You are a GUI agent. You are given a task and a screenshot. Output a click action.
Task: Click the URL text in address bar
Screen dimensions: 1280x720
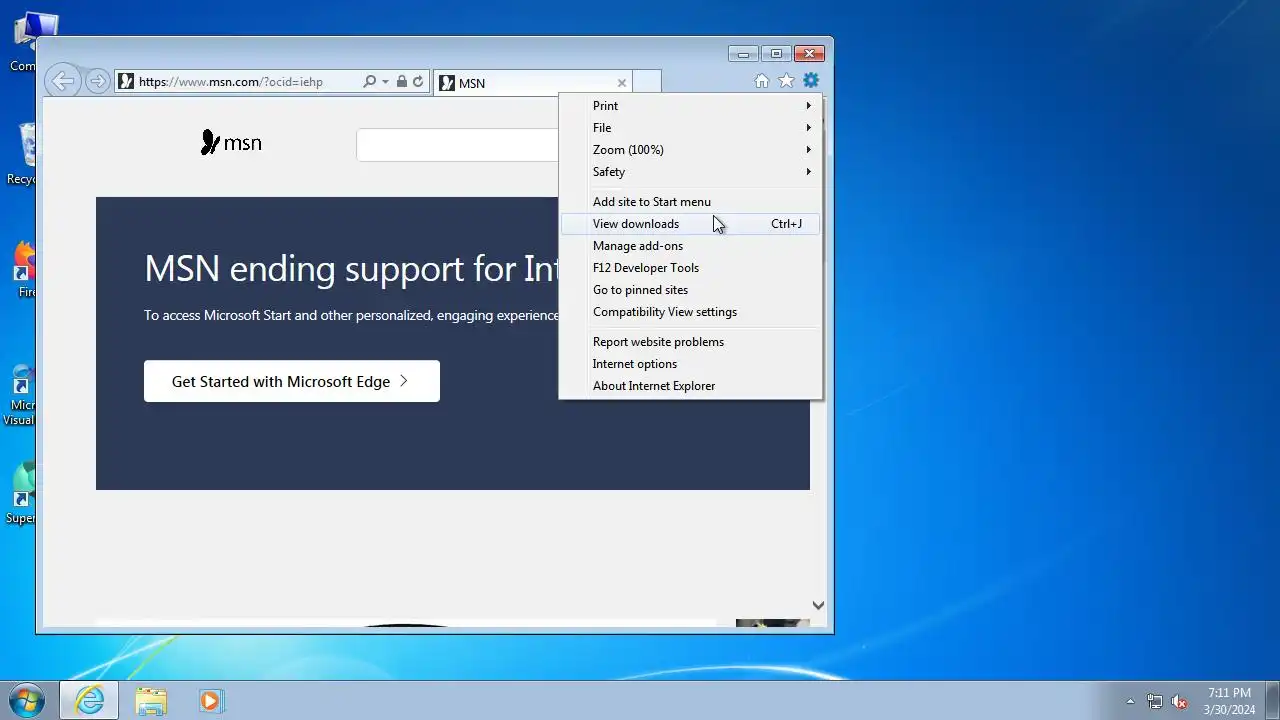coord(231,82)
